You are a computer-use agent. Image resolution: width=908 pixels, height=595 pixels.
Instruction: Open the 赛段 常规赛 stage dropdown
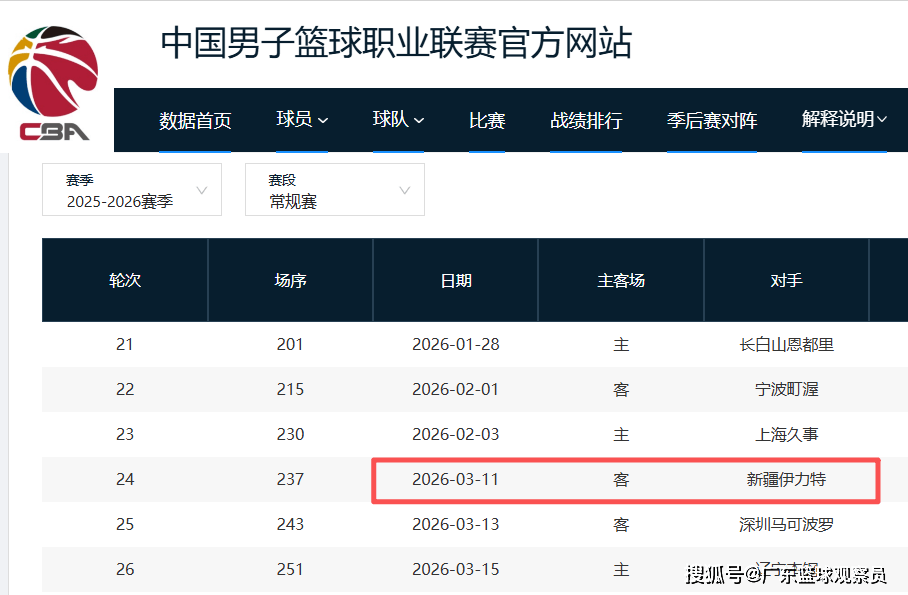point(335,190)
